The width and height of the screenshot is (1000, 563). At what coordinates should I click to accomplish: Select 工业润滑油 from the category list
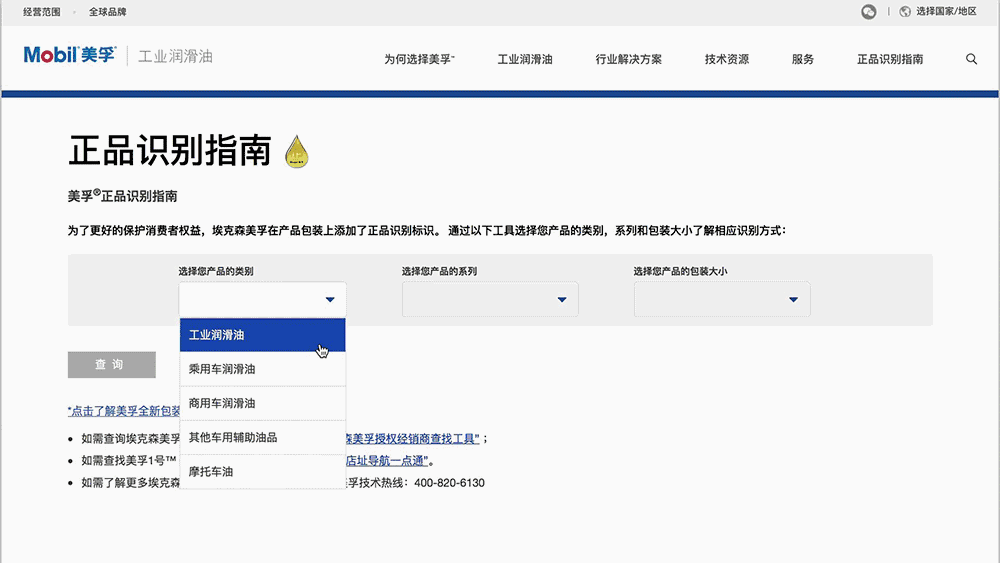(262, 335)
